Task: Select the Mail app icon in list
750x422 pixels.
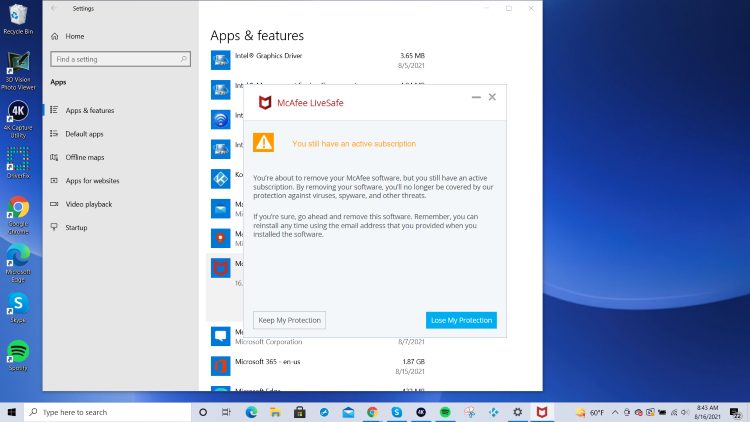Action: tap(221, 209)
